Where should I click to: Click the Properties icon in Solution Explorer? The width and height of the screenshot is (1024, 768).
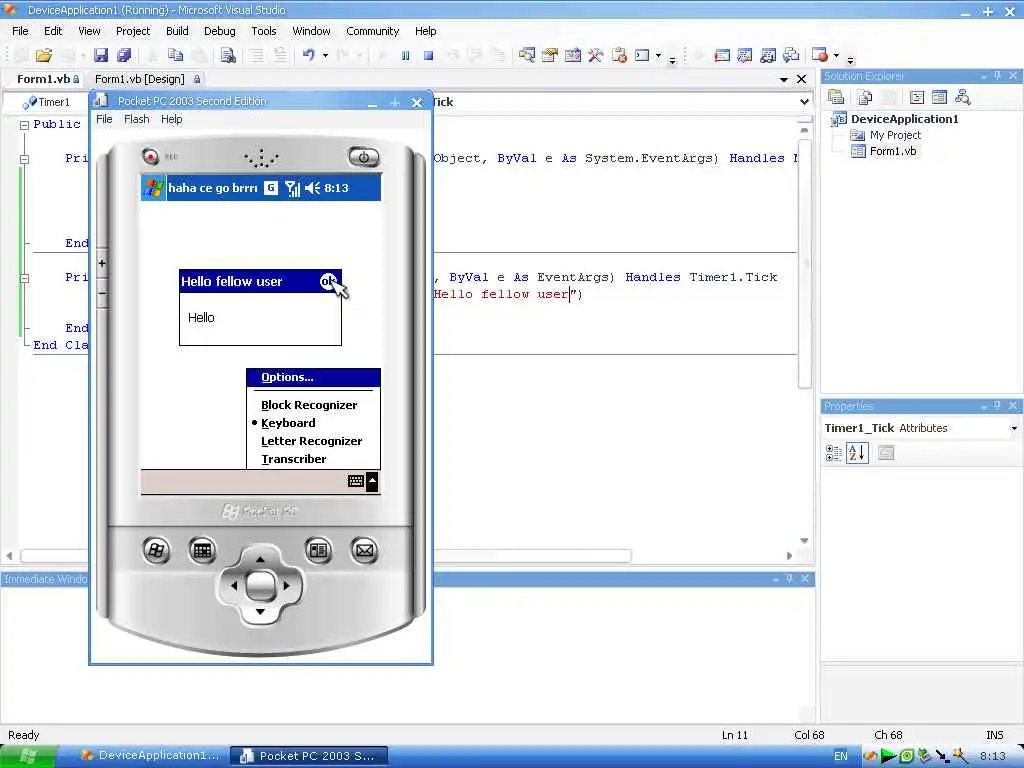836,98
